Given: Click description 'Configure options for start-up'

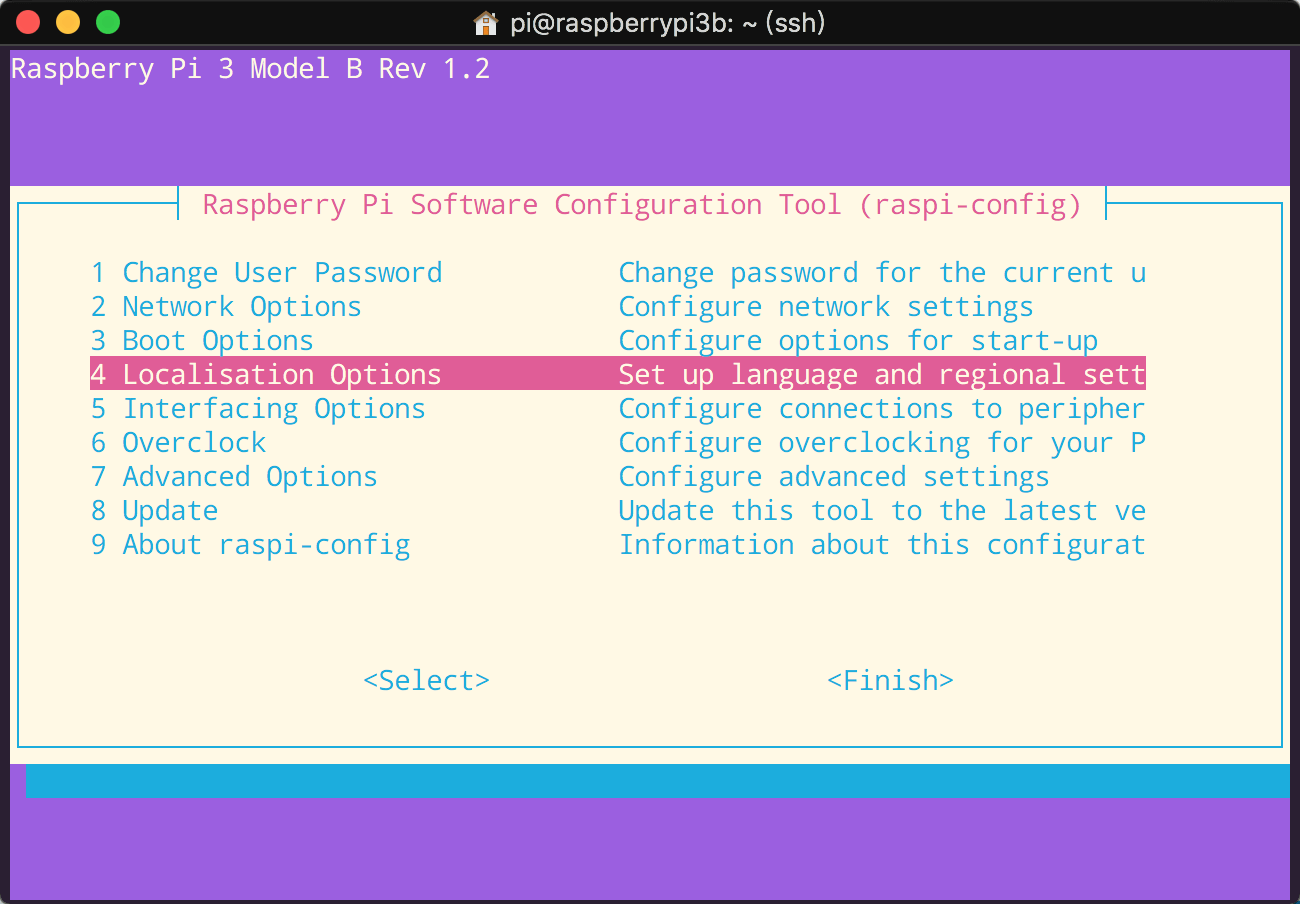Looking at the screenshot, I should (x=858, y=341).
